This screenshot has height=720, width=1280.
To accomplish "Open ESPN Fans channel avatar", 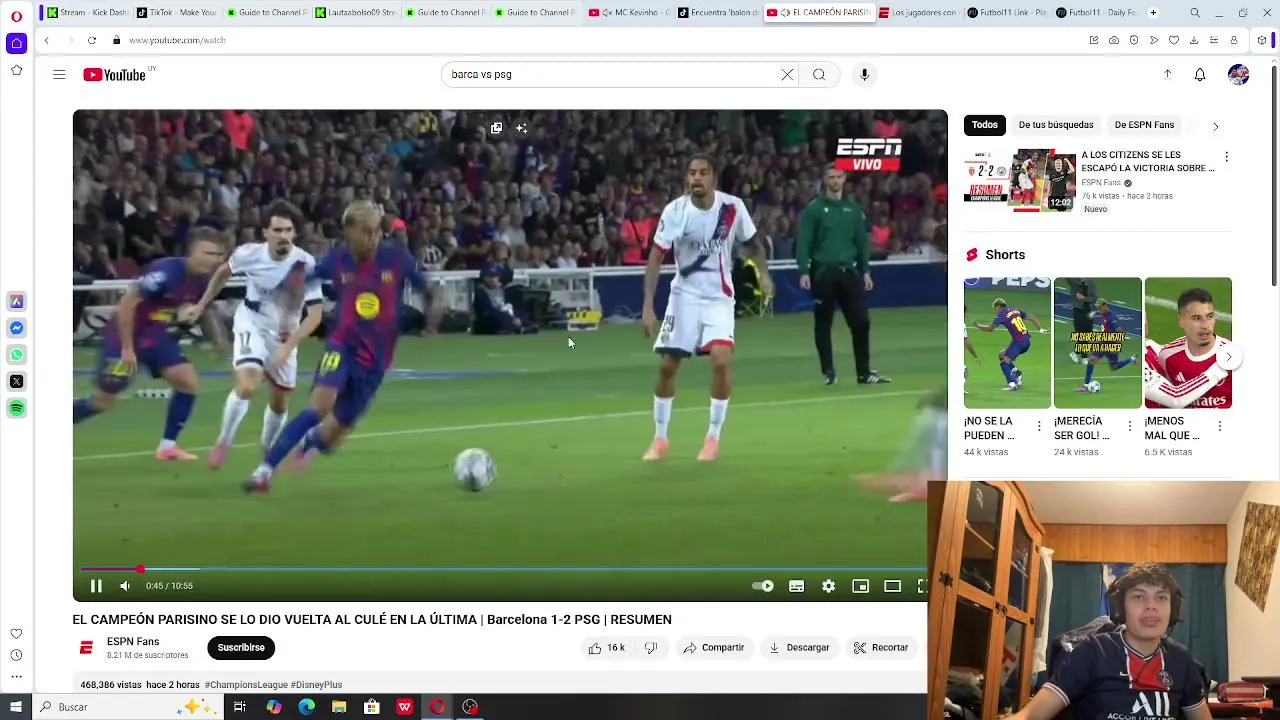I will (86, 649).
